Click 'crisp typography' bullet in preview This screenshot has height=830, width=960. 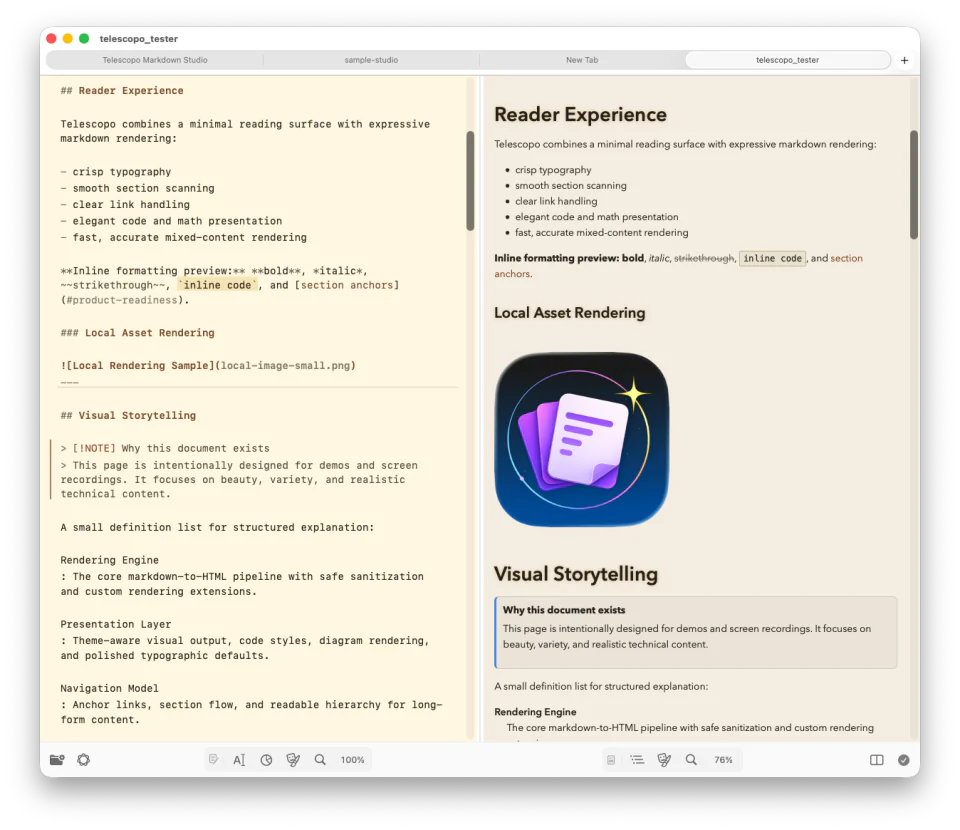pos(553,170)
